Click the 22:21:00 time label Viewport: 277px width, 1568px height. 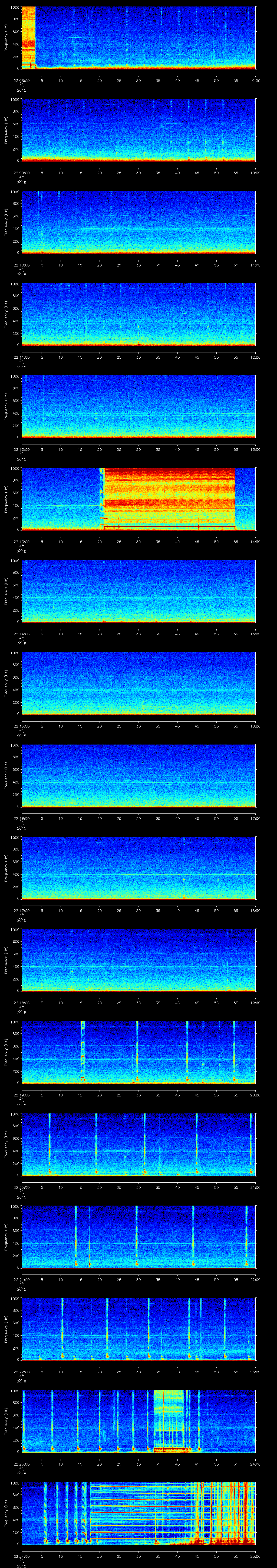point(21,1279)
